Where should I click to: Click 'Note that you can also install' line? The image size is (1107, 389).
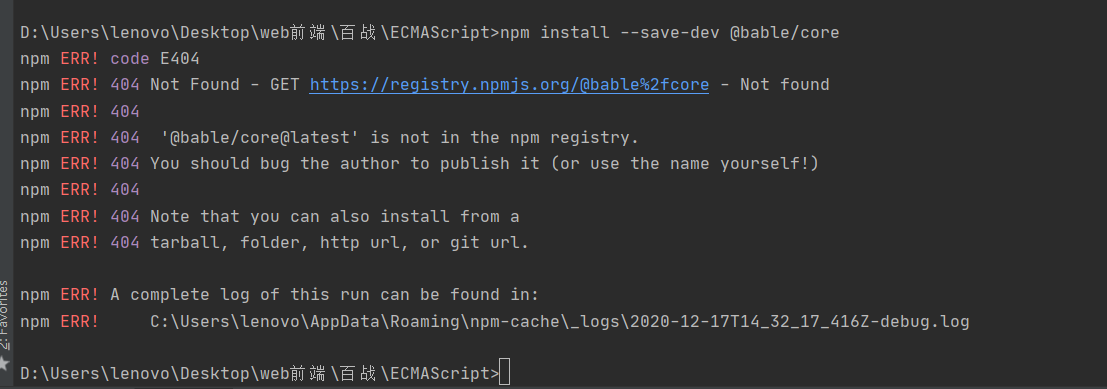(x=335, y=217)
